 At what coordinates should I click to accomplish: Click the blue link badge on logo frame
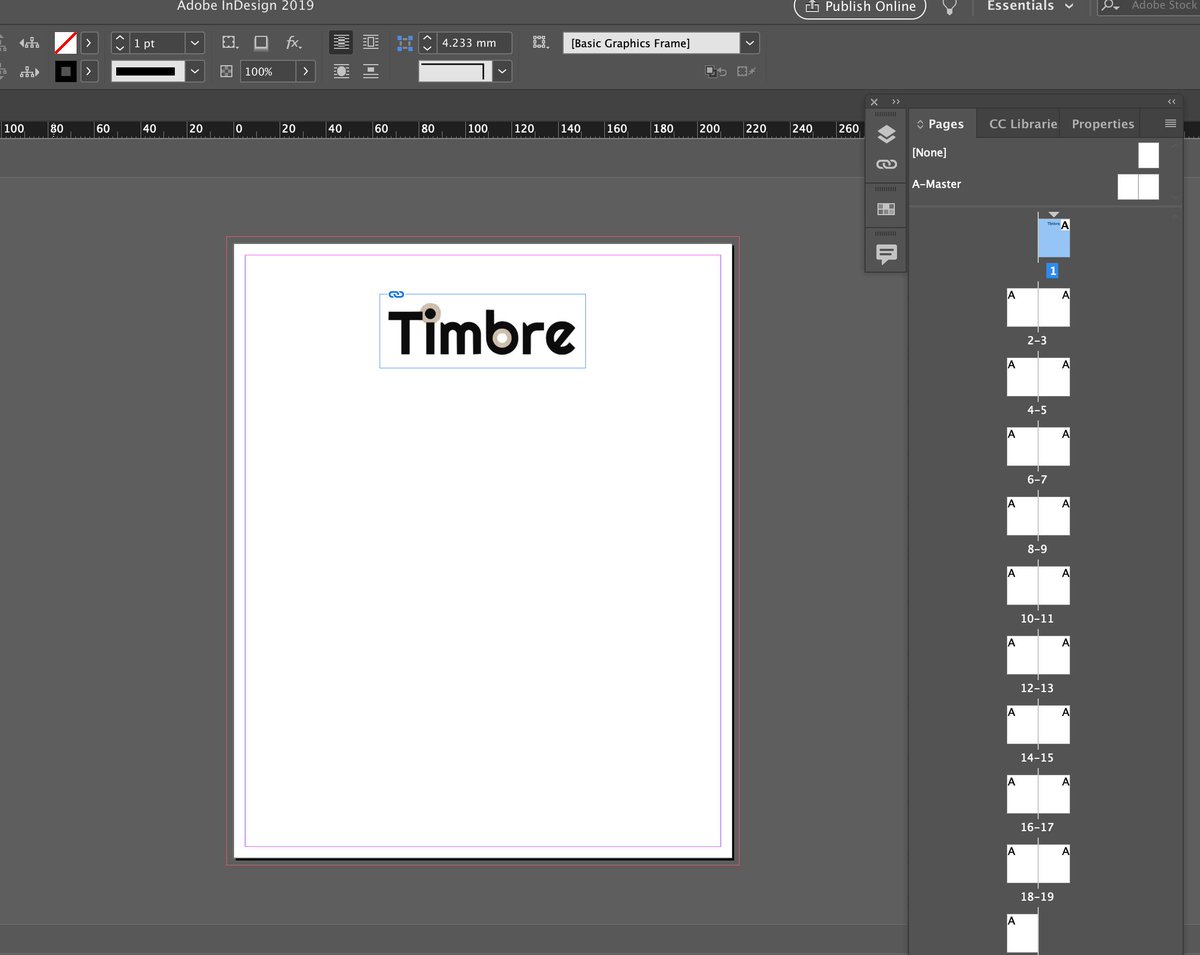point(395,294)
